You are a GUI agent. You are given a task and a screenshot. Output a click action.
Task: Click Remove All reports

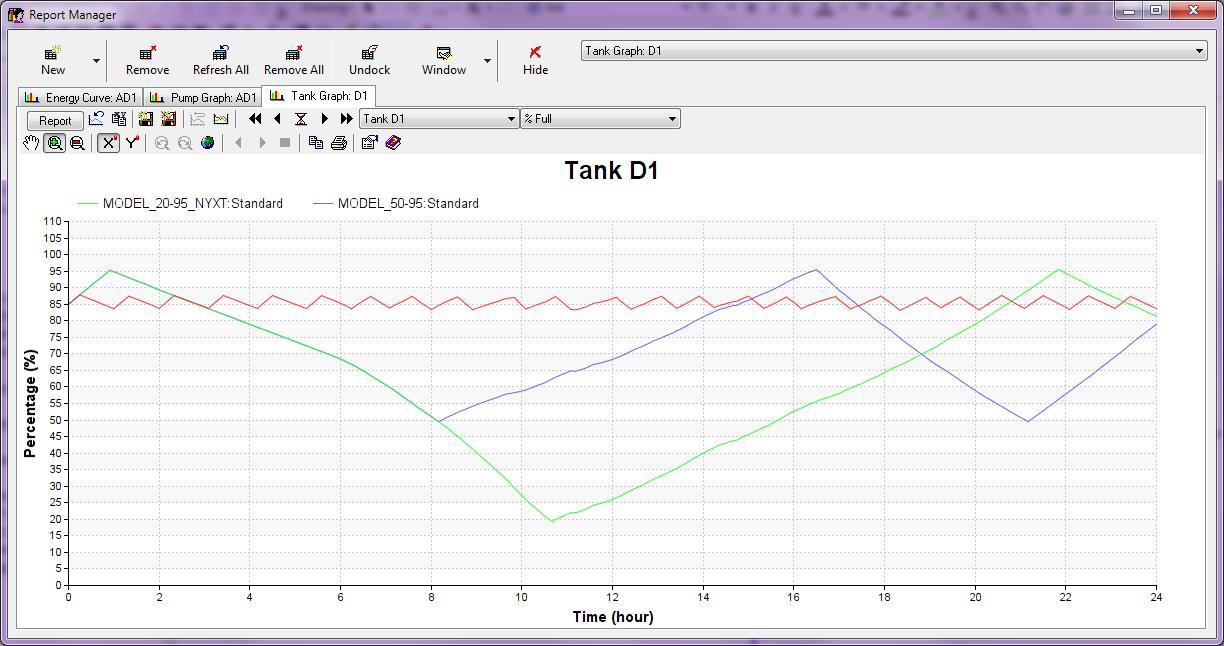click(x=294, y=60)
